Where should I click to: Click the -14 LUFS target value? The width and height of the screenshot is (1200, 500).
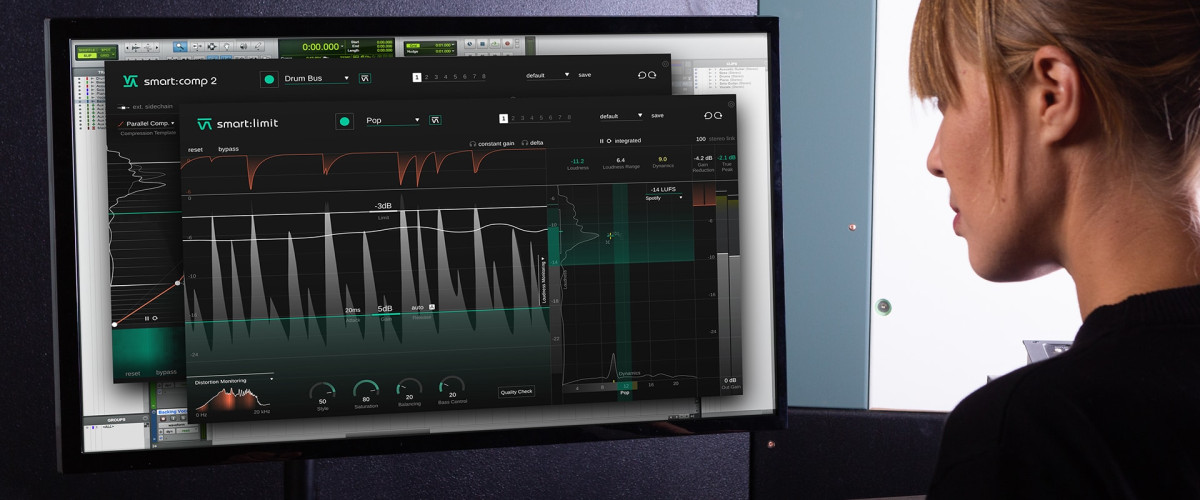tap(665, 188)
